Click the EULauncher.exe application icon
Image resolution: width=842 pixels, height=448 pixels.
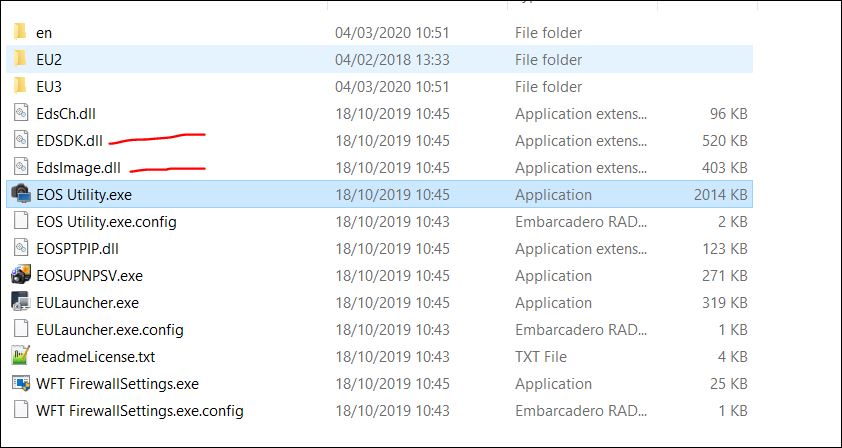pyautogui.click(x=20, y=302)
